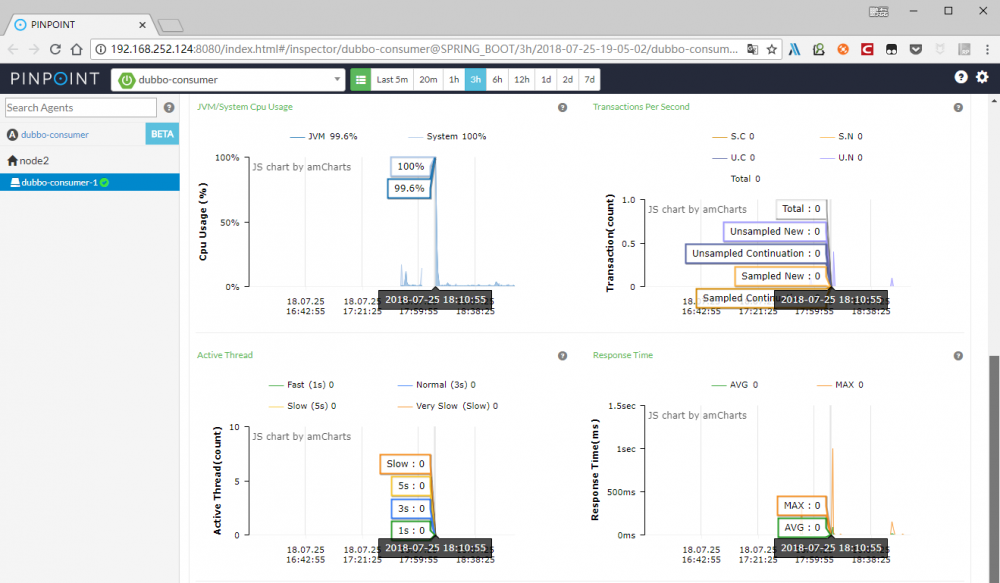The height and width of the screenshot is (583, 1000).
Task: Open help for Response Time chart
Action: (x=958, y=356)
